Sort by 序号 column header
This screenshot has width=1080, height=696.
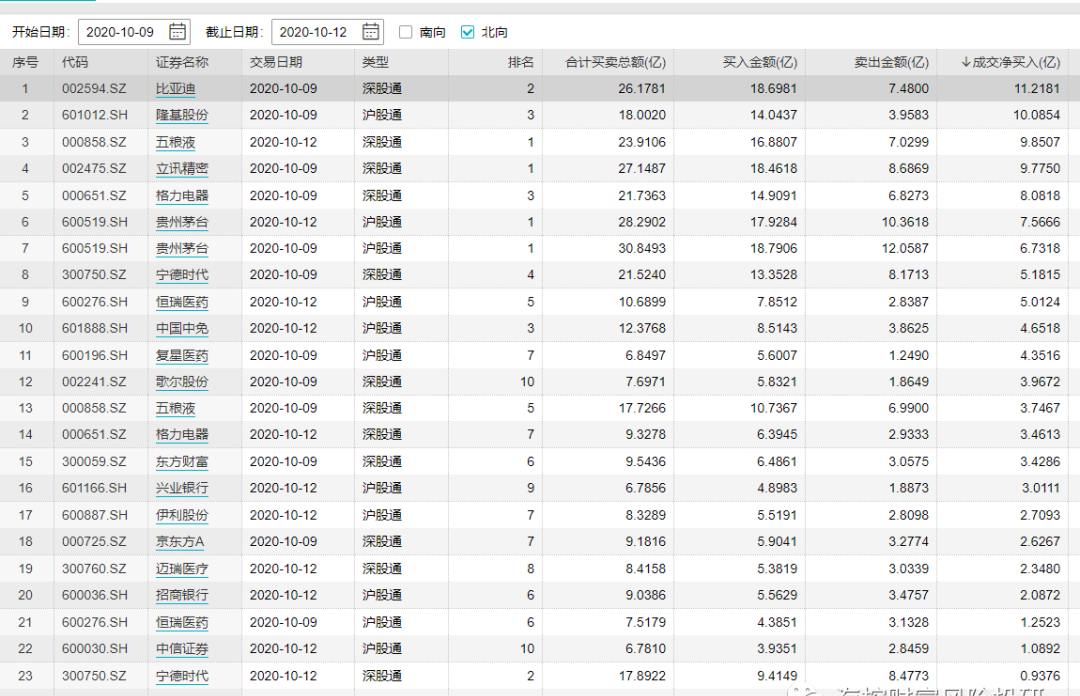tap(25, 62)
